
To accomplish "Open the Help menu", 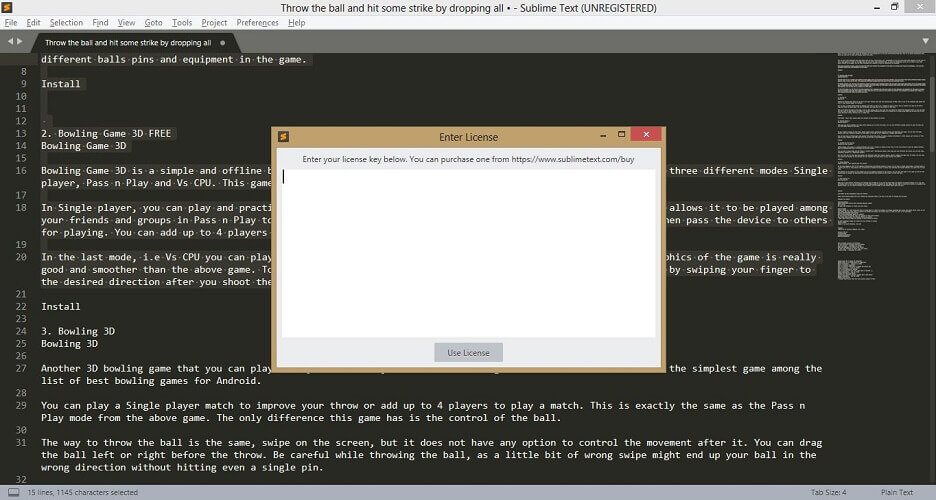I will point(297,23).
